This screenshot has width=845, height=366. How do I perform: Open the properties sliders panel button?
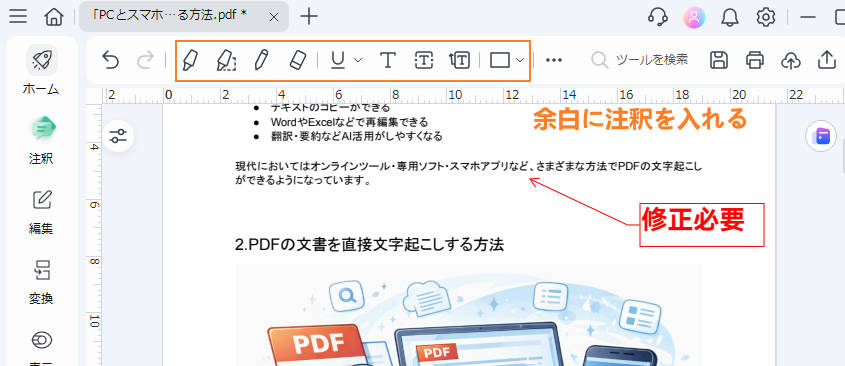[x=118, y=136]
